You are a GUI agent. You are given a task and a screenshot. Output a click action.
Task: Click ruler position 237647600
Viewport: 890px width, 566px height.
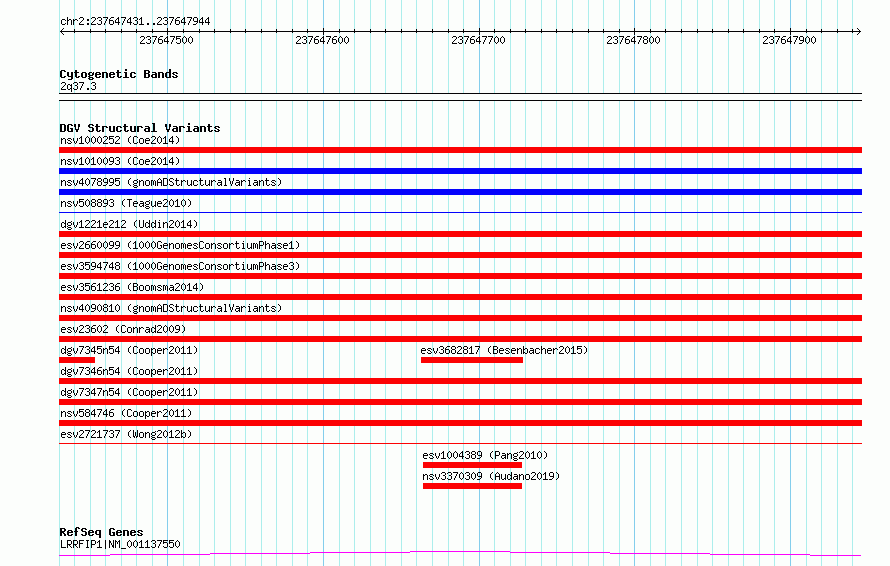click(x=322, y=40)
